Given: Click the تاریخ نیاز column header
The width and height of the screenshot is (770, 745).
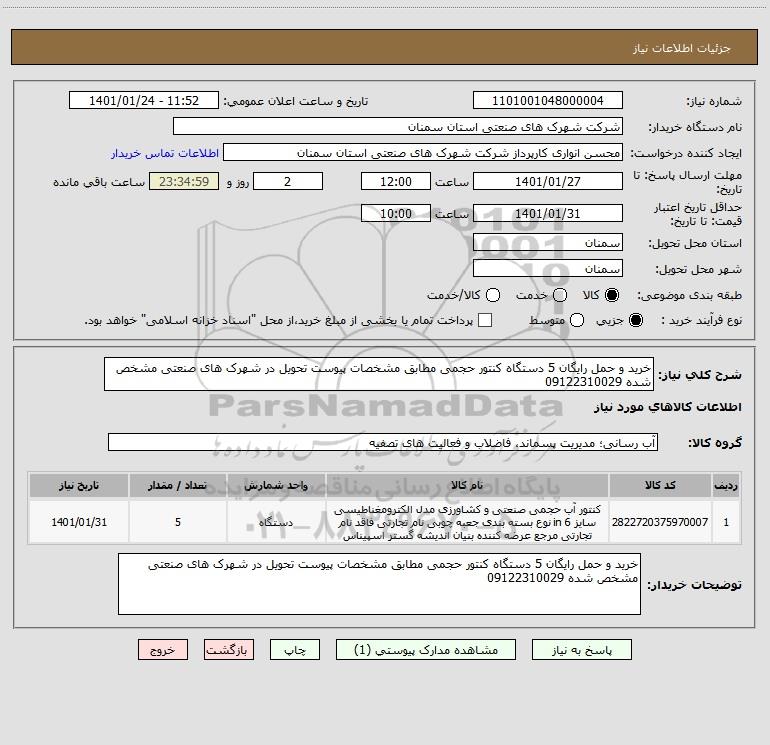Looking at the screenshot, I should 79,485.
